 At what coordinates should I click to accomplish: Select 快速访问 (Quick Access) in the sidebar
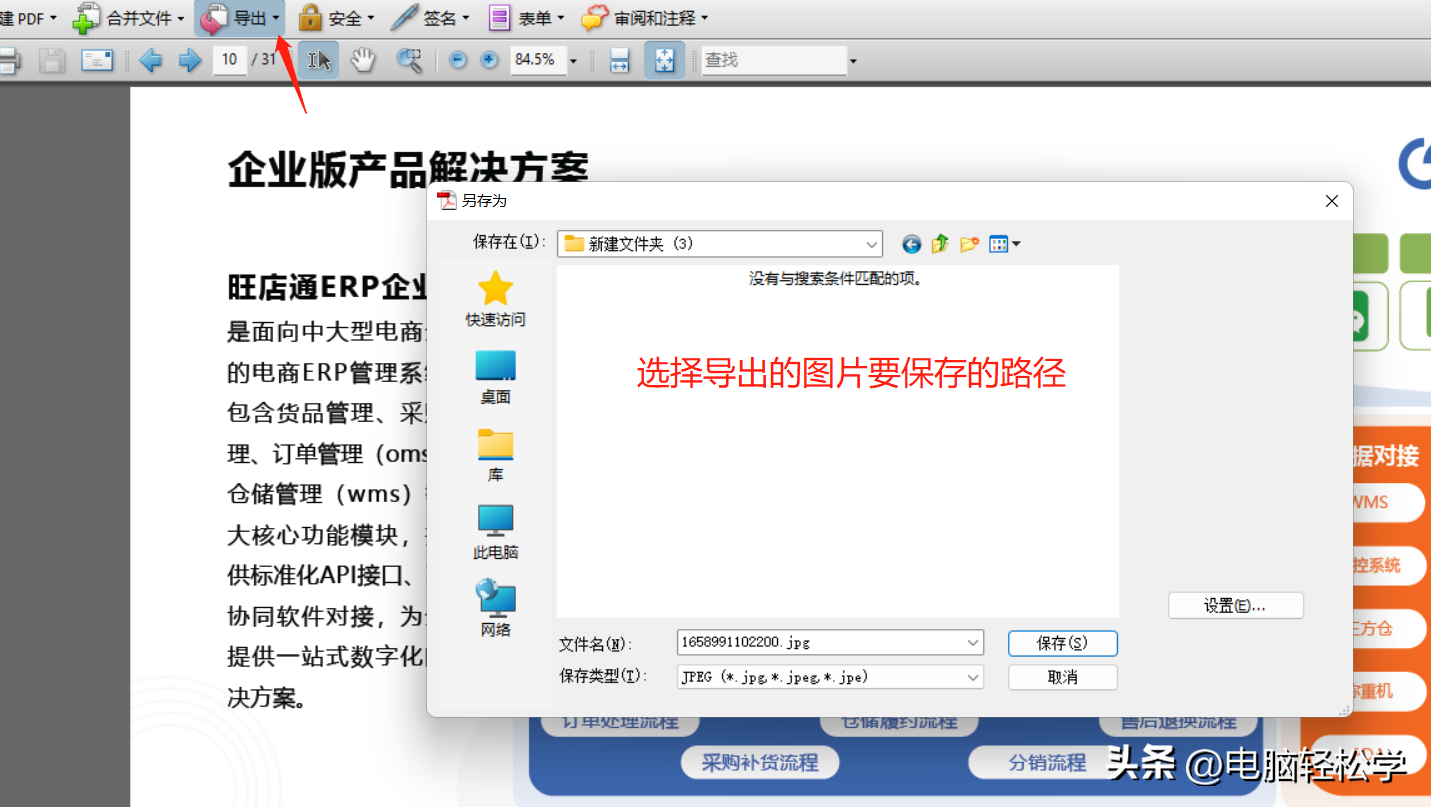[495, 299]
